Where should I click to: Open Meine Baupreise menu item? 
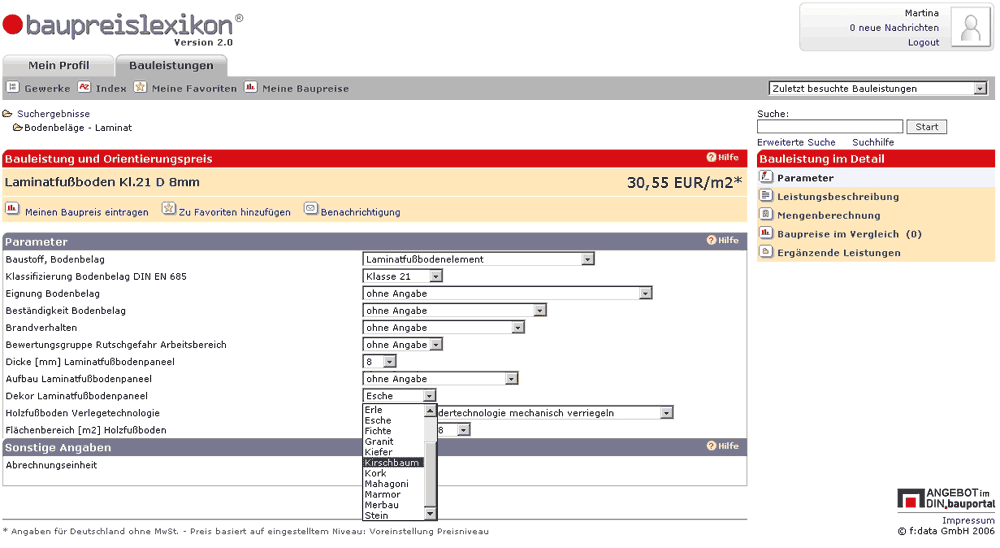coord(305,89)
